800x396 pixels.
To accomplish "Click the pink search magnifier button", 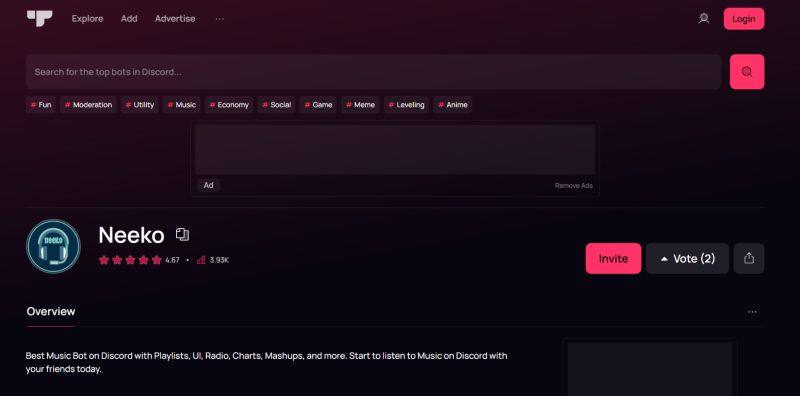I will coord(747,72).
